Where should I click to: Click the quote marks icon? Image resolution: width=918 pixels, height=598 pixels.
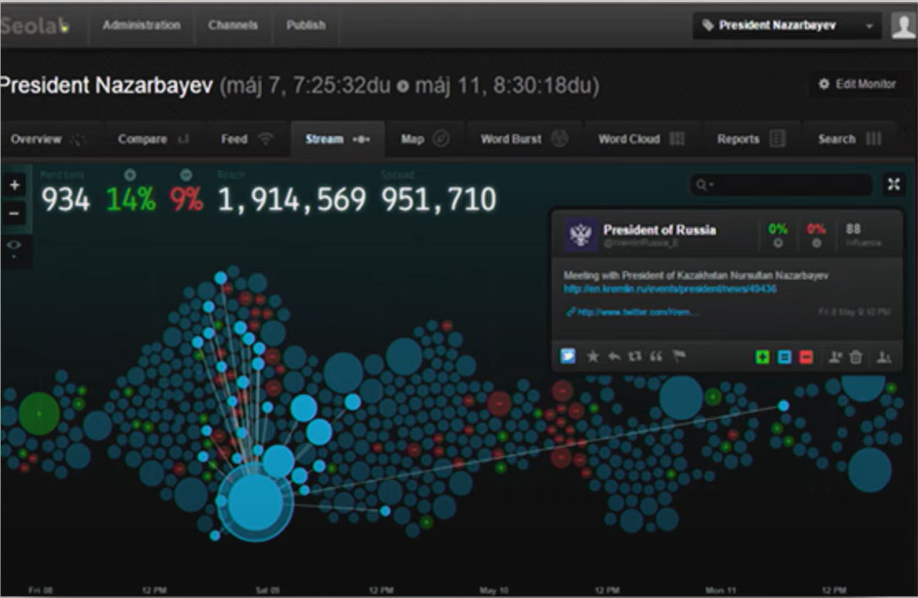(656, 356)
